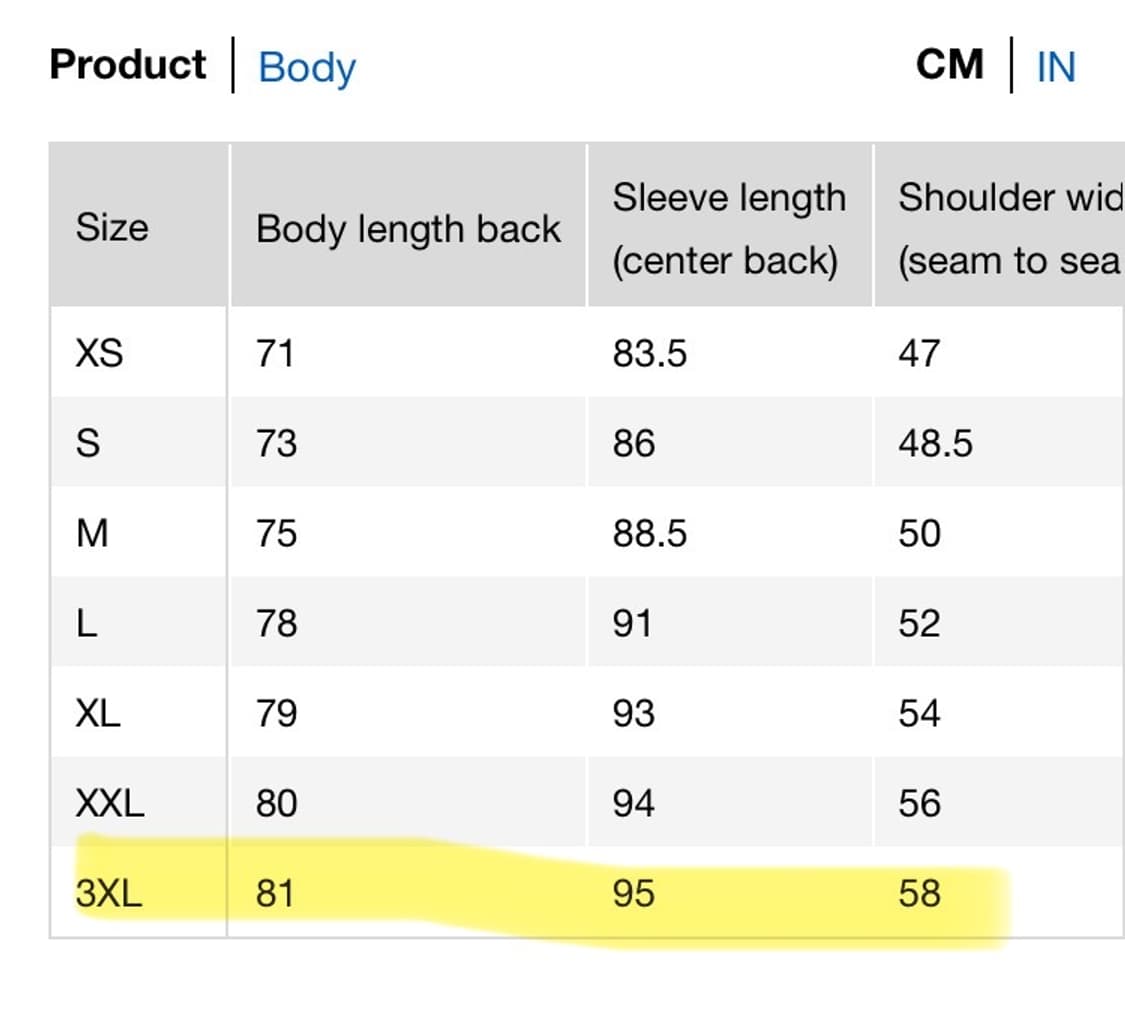Click the 3XL body length value 81
This screenshot has width=1125, height=1017.
274,893
